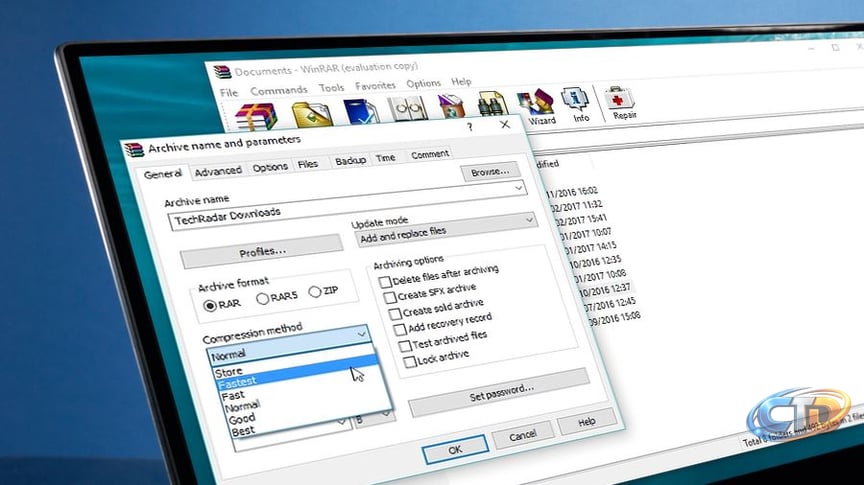
Task: Click the question mark help icon in dialog
Action: 469,127
